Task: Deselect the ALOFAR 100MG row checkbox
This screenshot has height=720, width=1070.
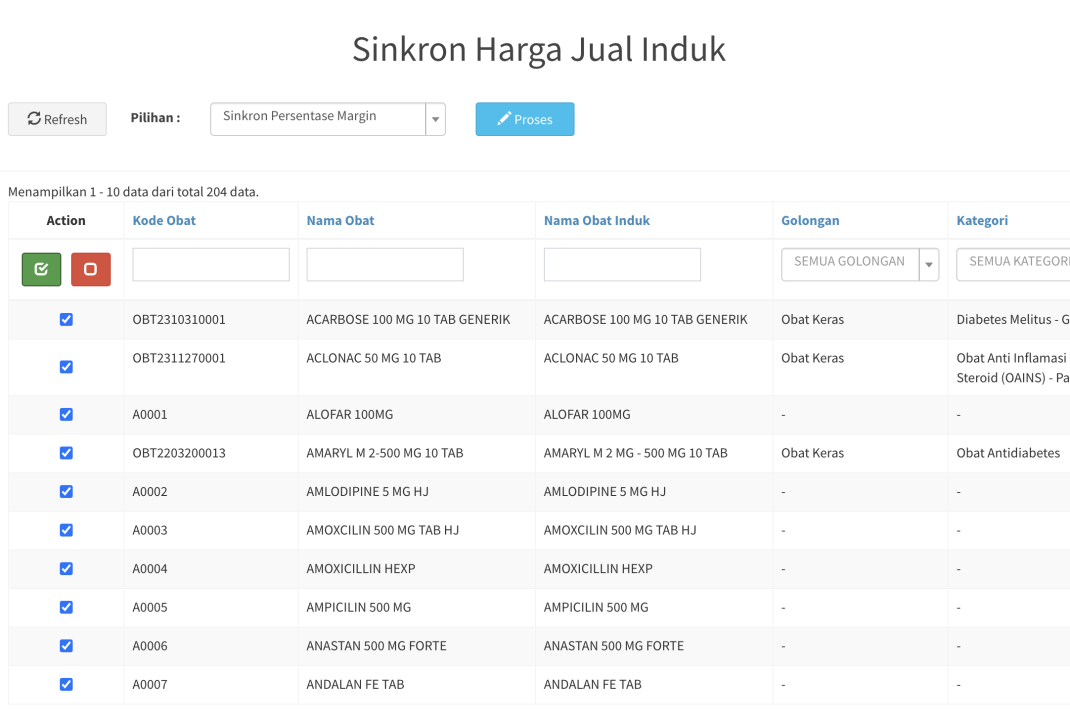Action: pyautogui.click(x=66, y=414)
